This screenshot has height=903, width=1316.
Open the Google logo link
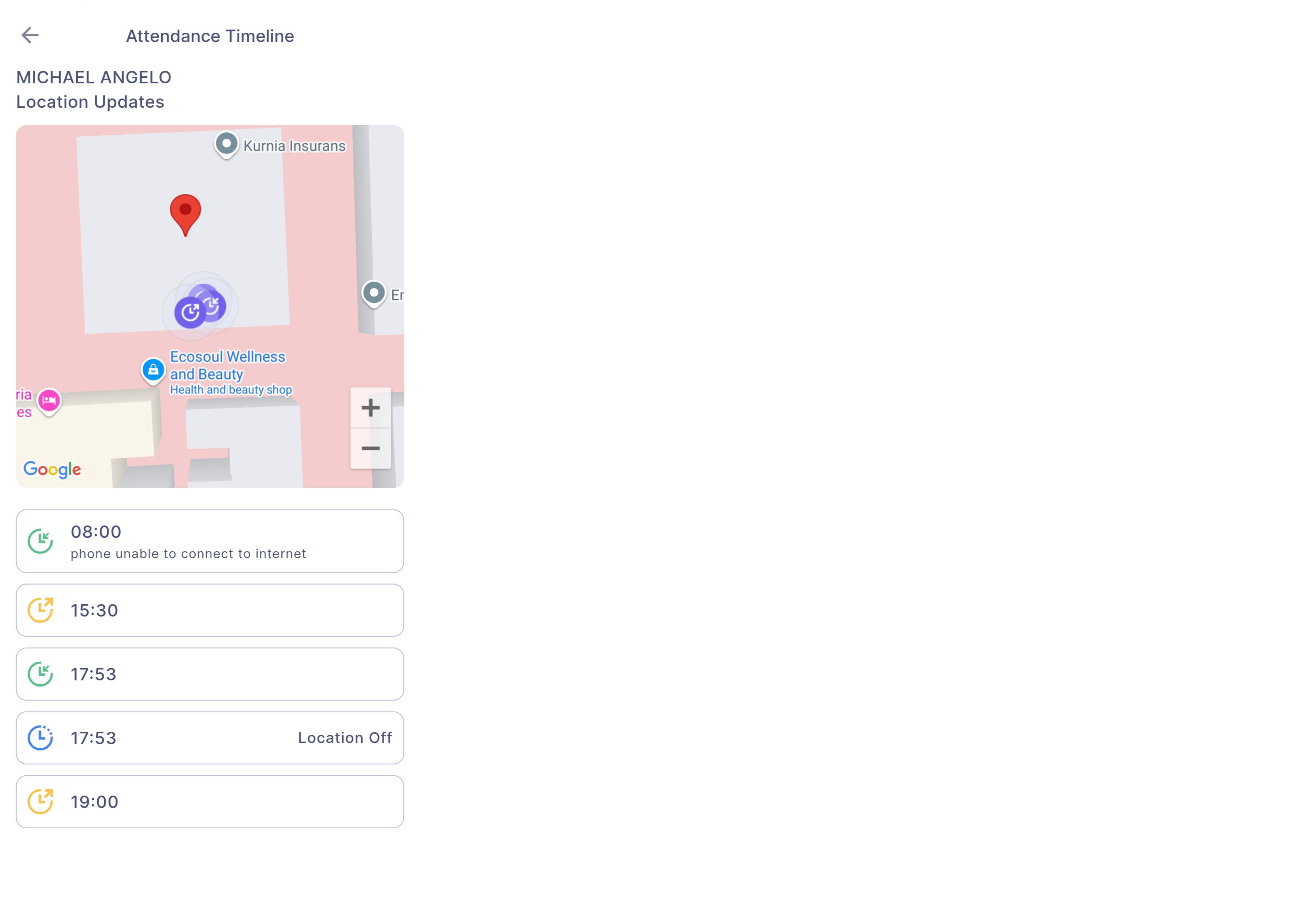pyautogui.click(x=52, y=469)
